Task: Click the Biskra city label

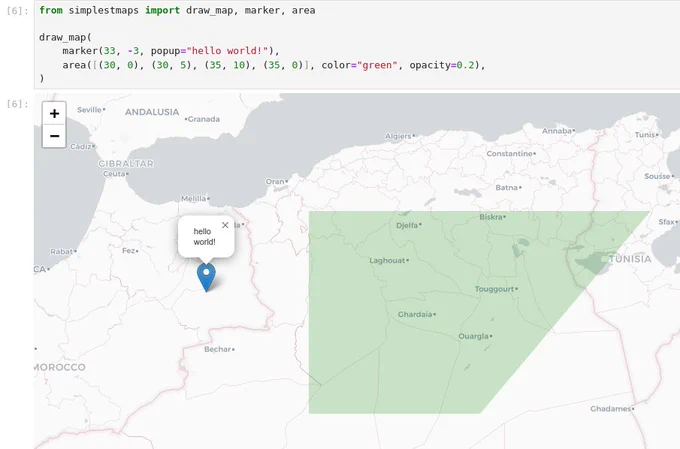Action: point(492,217)
